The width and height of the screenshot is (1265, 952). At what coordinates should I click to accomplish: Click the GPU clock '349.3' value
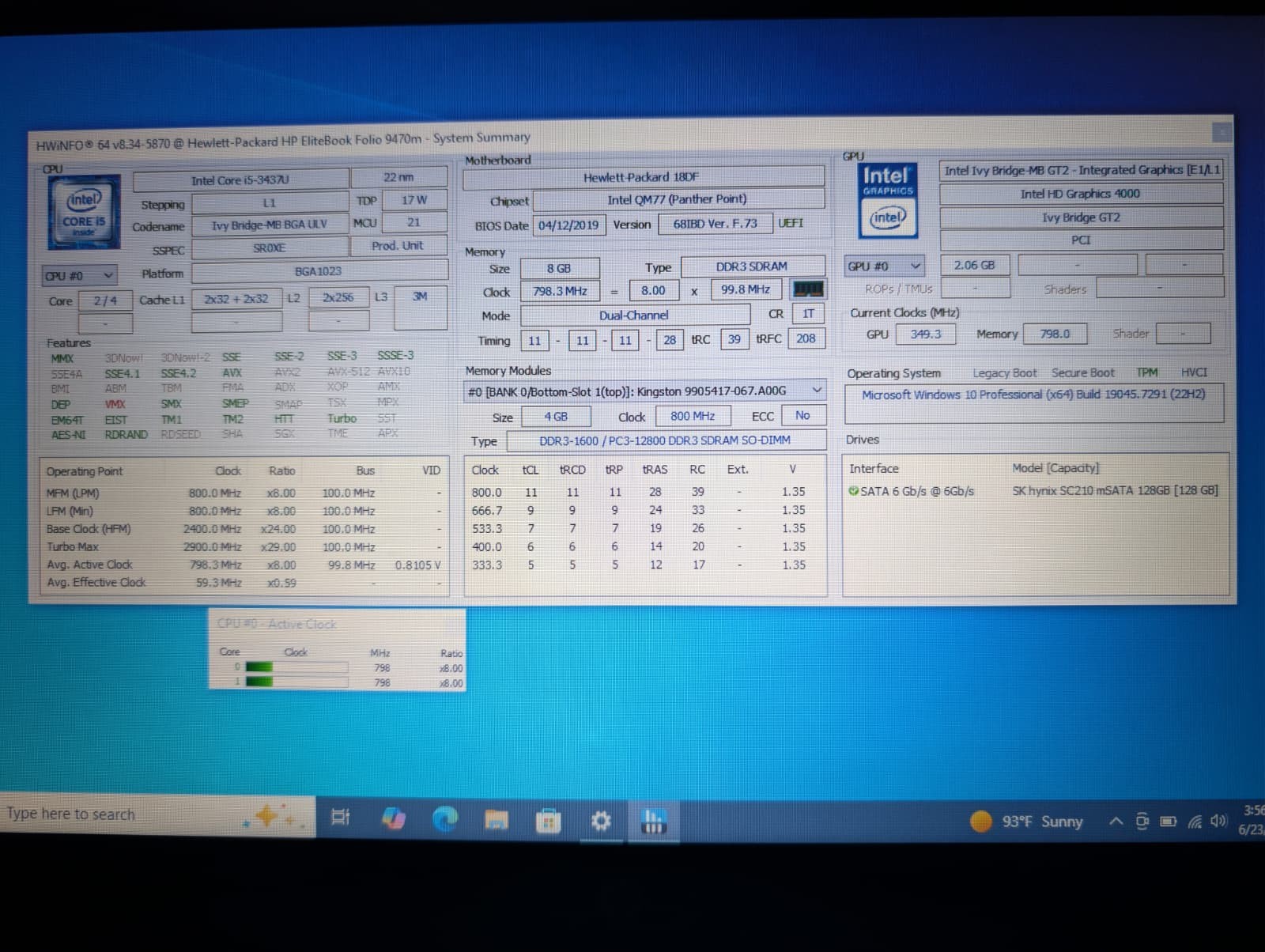pos(926,334)
